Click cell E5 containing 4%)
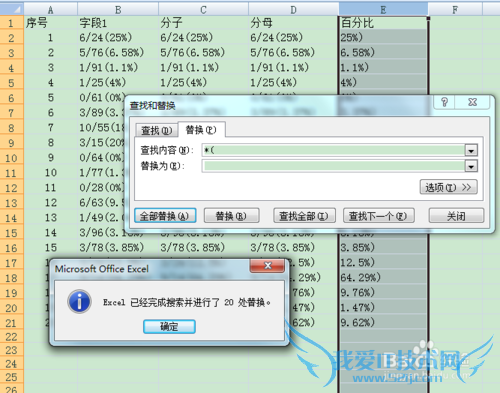 383,82
